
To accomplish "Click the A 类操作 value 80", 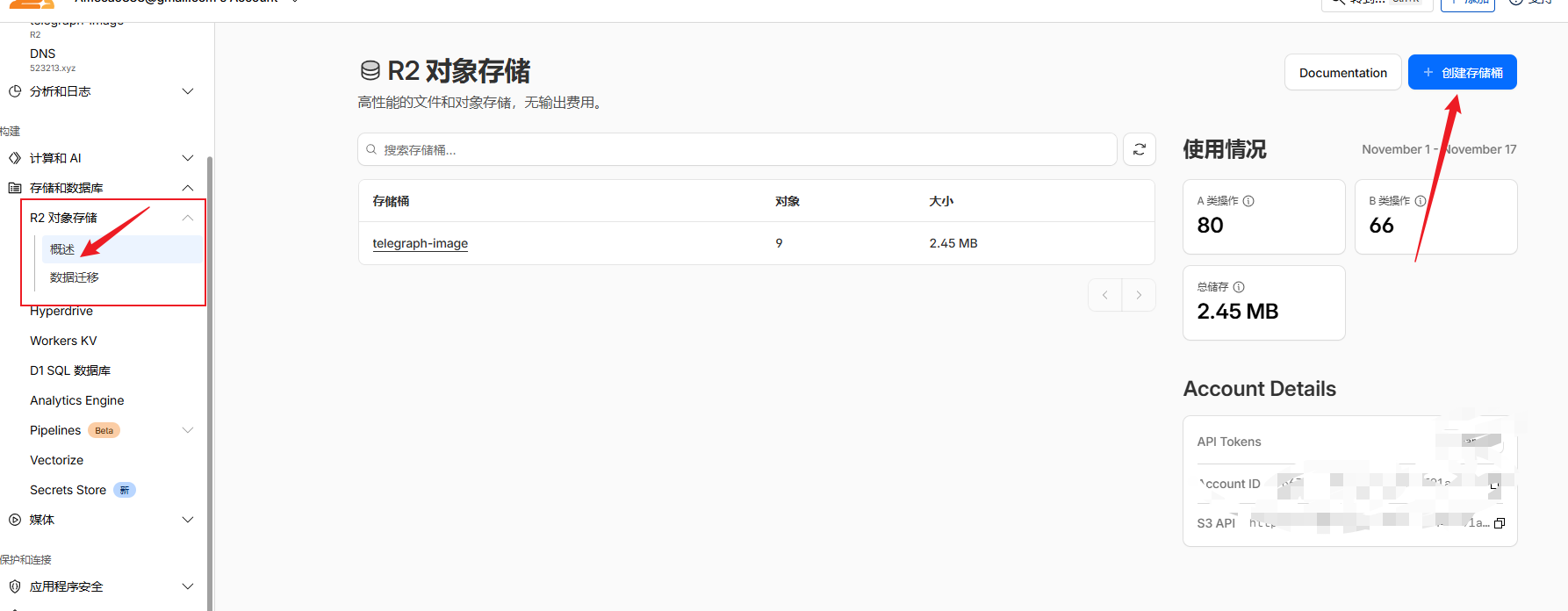I will (x=1211, y=226).
